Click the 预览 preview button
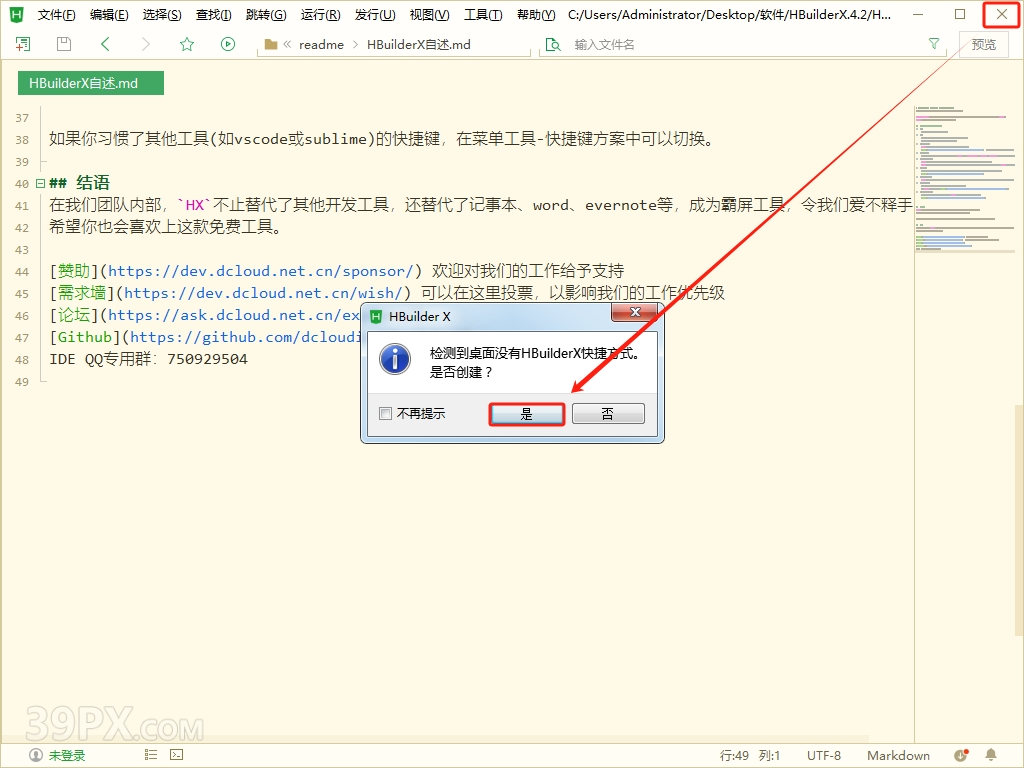The height and width of the screenshot is (768, 1024). click(x=984, y=44)
